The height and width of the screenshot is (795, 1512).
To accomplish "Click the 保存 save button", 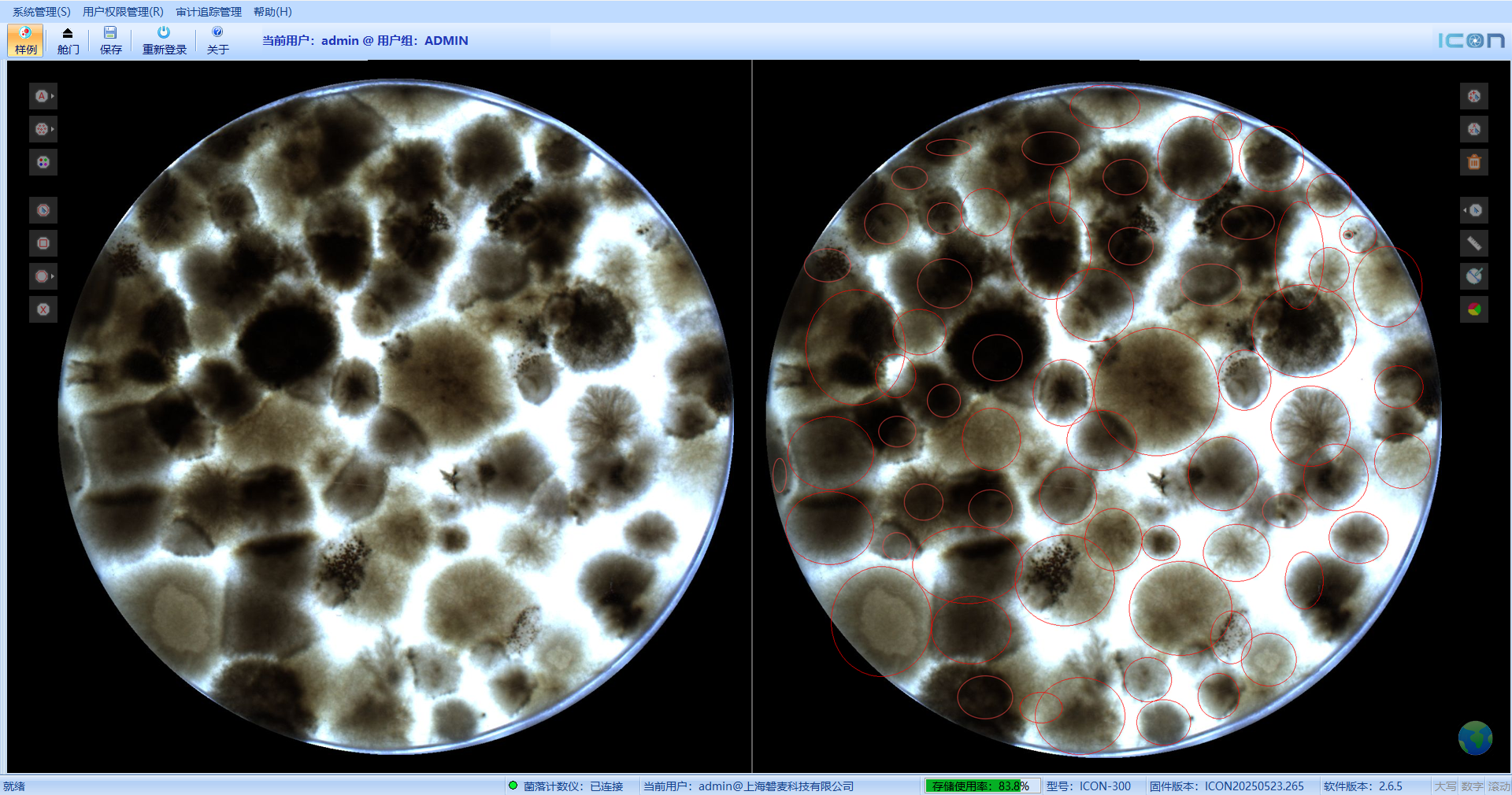I will coord(110,40).
